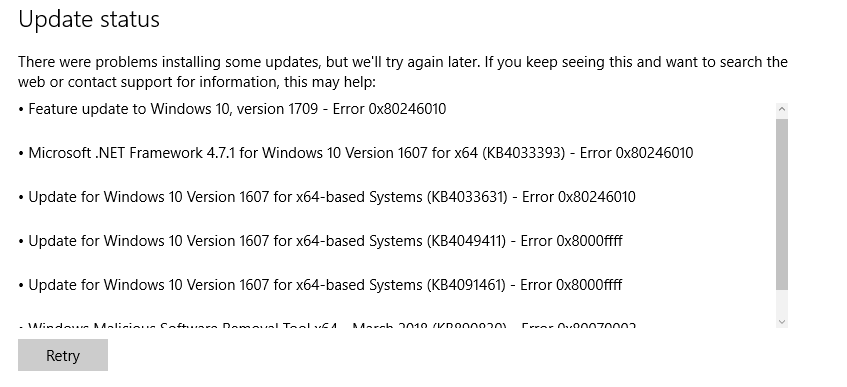Image resolution: width=847 pixels, height=387 pixels.
Task: Click the scroll down arrow of the update list
Action: click(x=782, y=321)
